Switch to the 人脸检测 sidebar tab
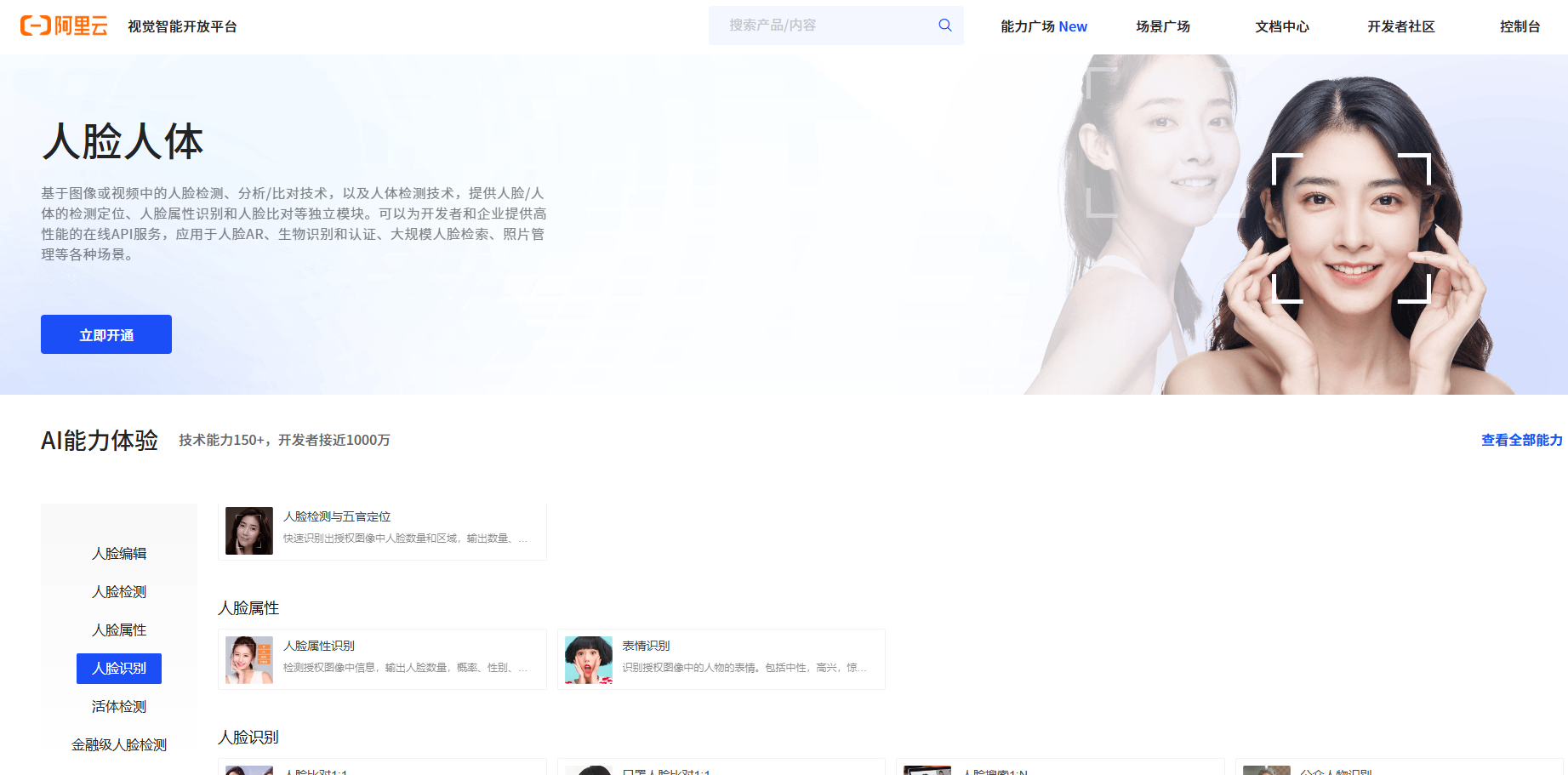The image size is (1568, 775). (x=119, y=592)
